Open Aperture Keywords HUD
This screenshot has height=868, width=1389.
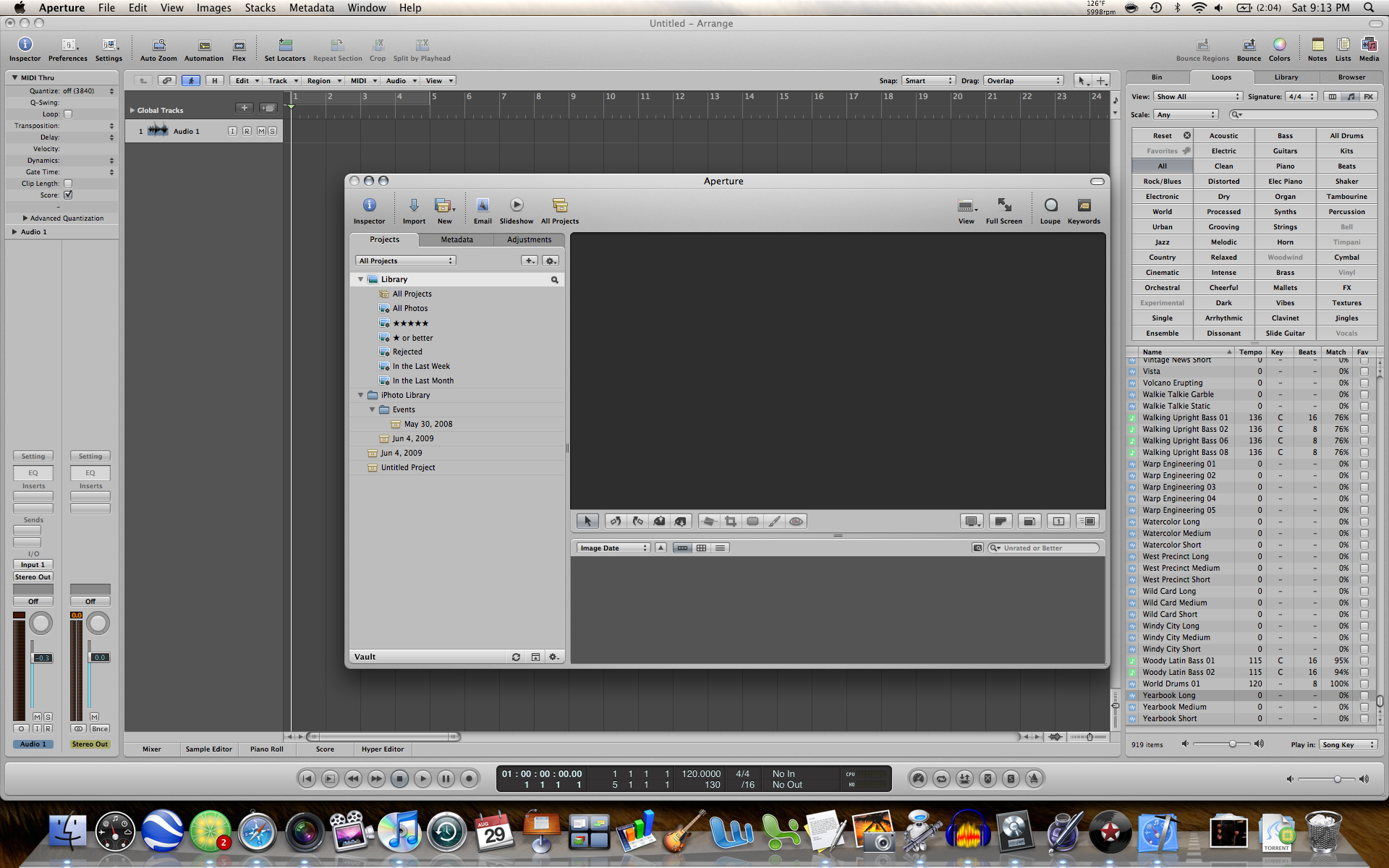pyautogui.click(x=1084, y=210)
